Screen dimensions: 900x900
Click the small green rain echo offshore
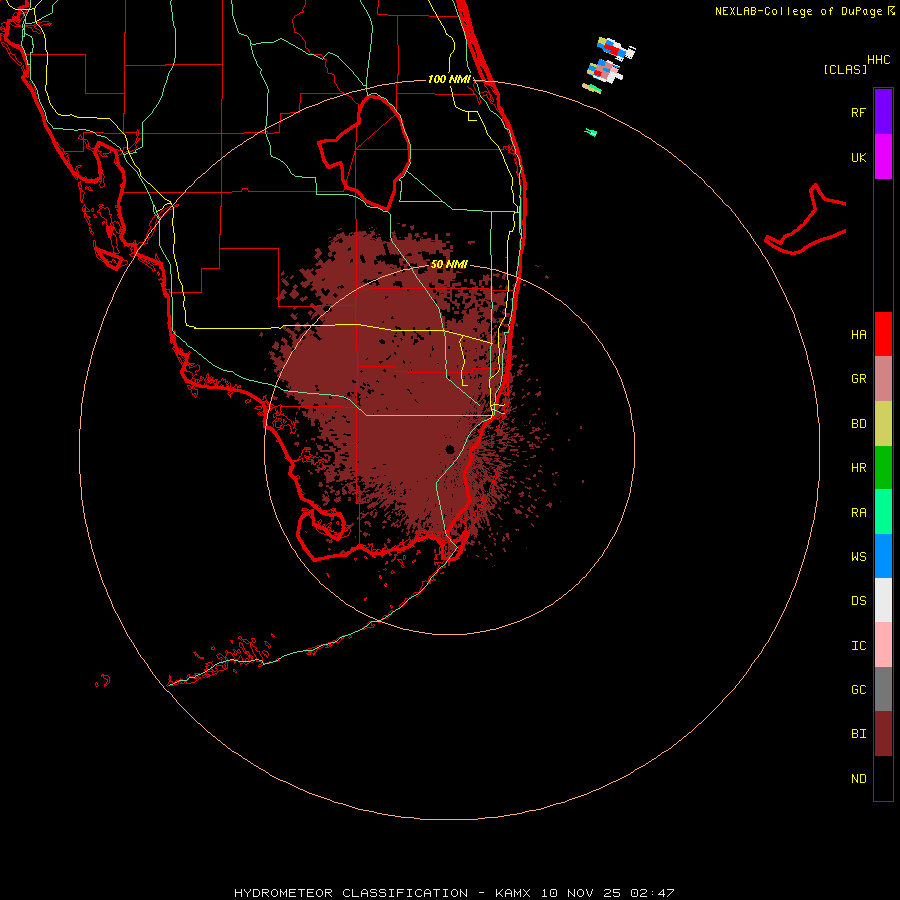591,133
